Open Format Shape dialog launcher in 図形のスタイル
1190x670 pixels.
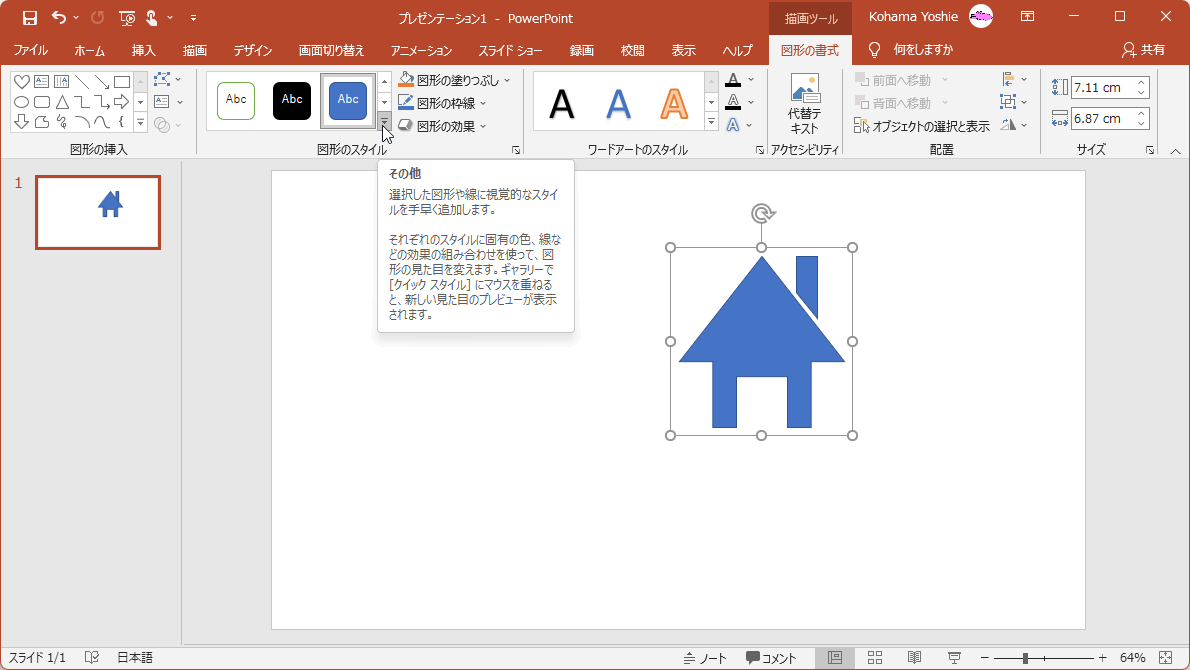click(516, 150)
